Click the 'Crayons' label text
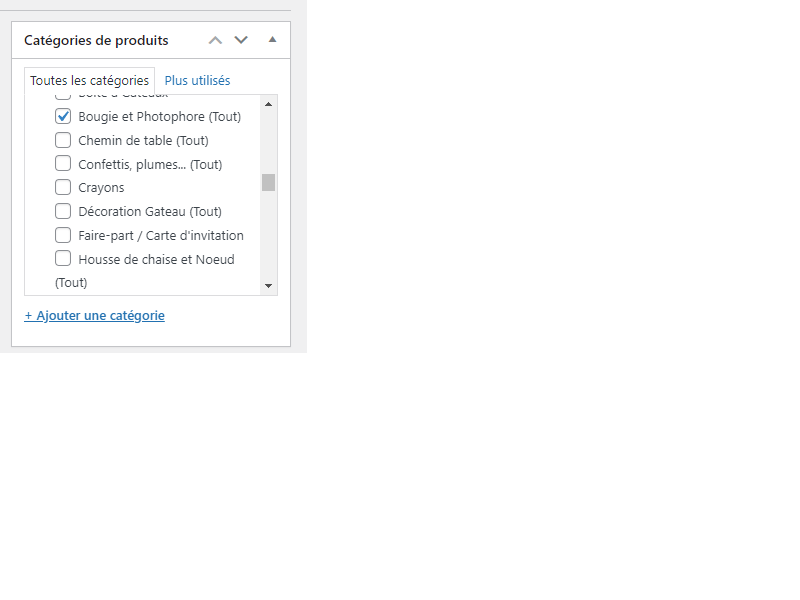 tap(101, 187)
